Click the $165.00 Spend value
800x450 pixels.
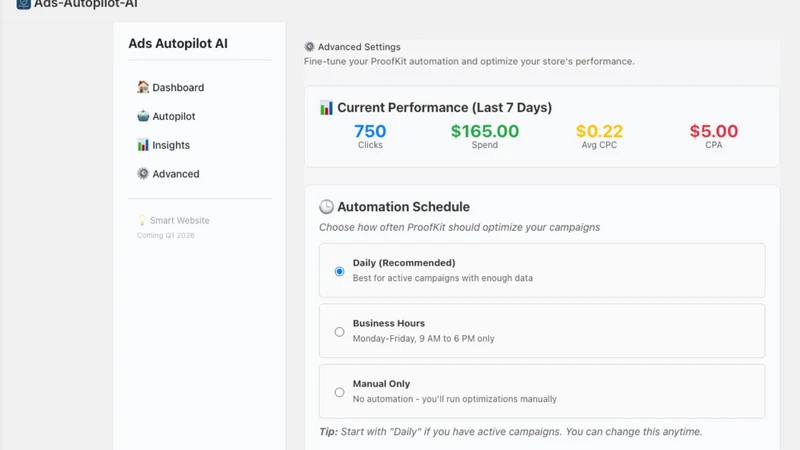coord(485,131)
